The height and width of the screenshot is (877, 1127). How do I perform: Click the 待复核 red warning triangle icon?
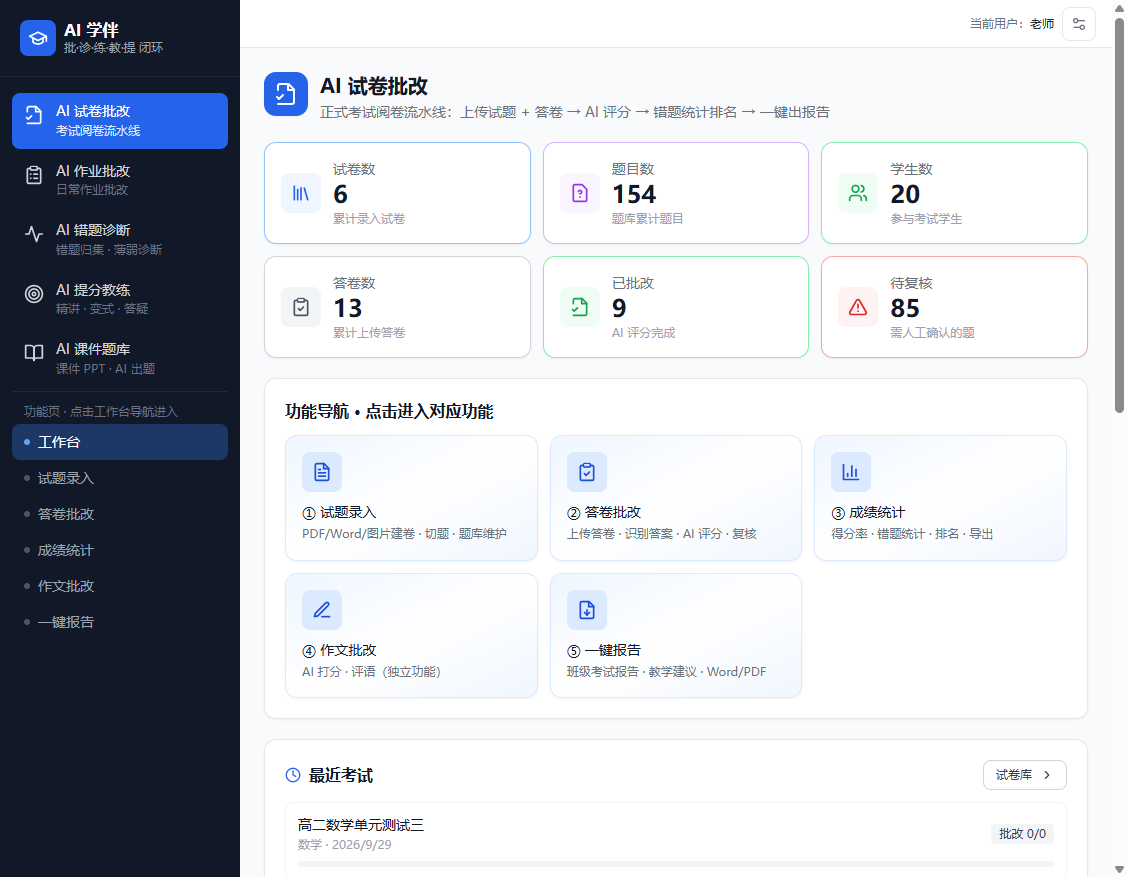pos(858,307)
